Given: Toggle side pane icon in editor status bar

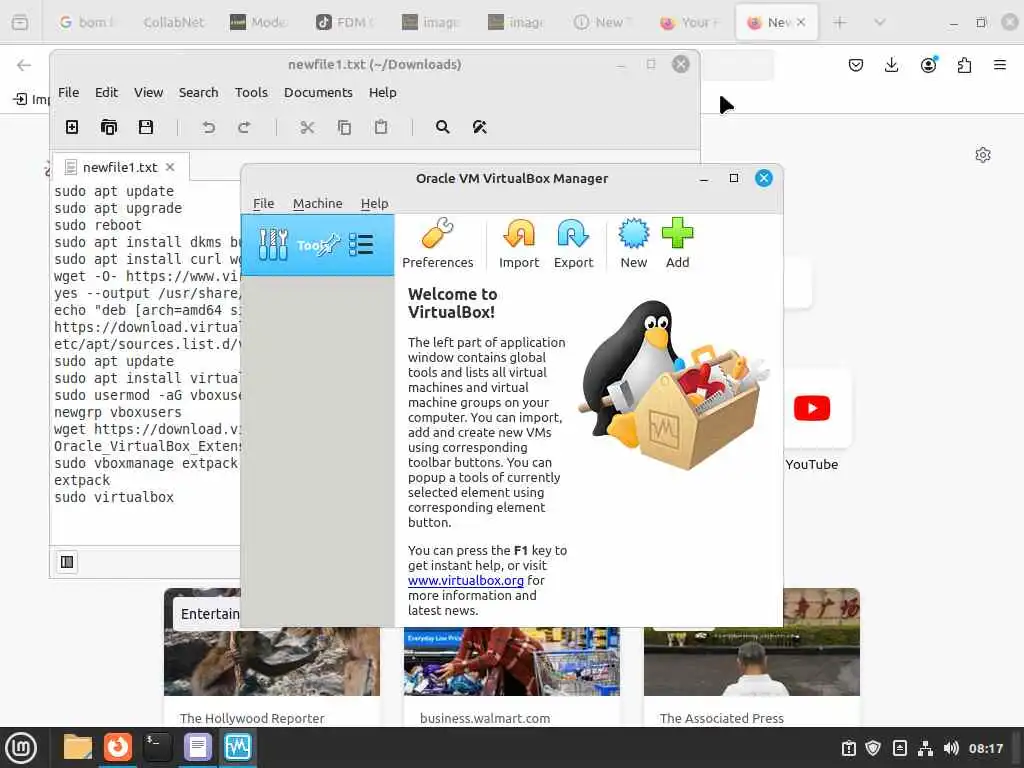Looking at the screenshot, I should click(x=67, y=562).
